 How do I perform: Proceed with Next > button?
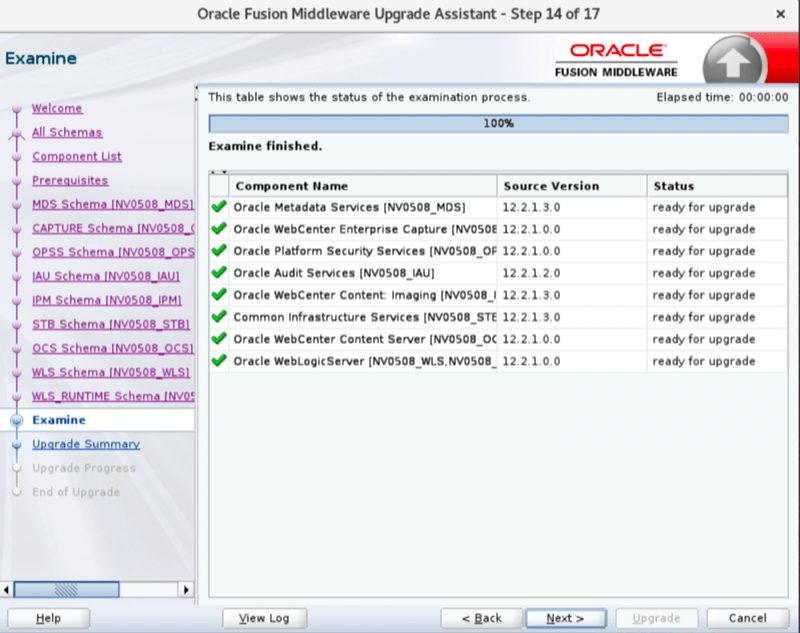pyautogui.click(x=565, y=618)
